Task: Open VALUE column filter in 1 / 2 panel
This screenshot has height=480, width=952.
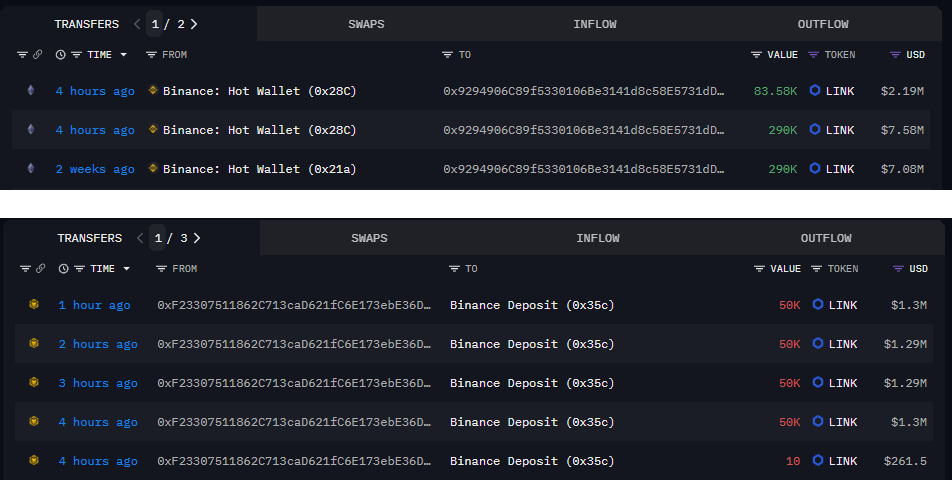Action: coord(756,55)
